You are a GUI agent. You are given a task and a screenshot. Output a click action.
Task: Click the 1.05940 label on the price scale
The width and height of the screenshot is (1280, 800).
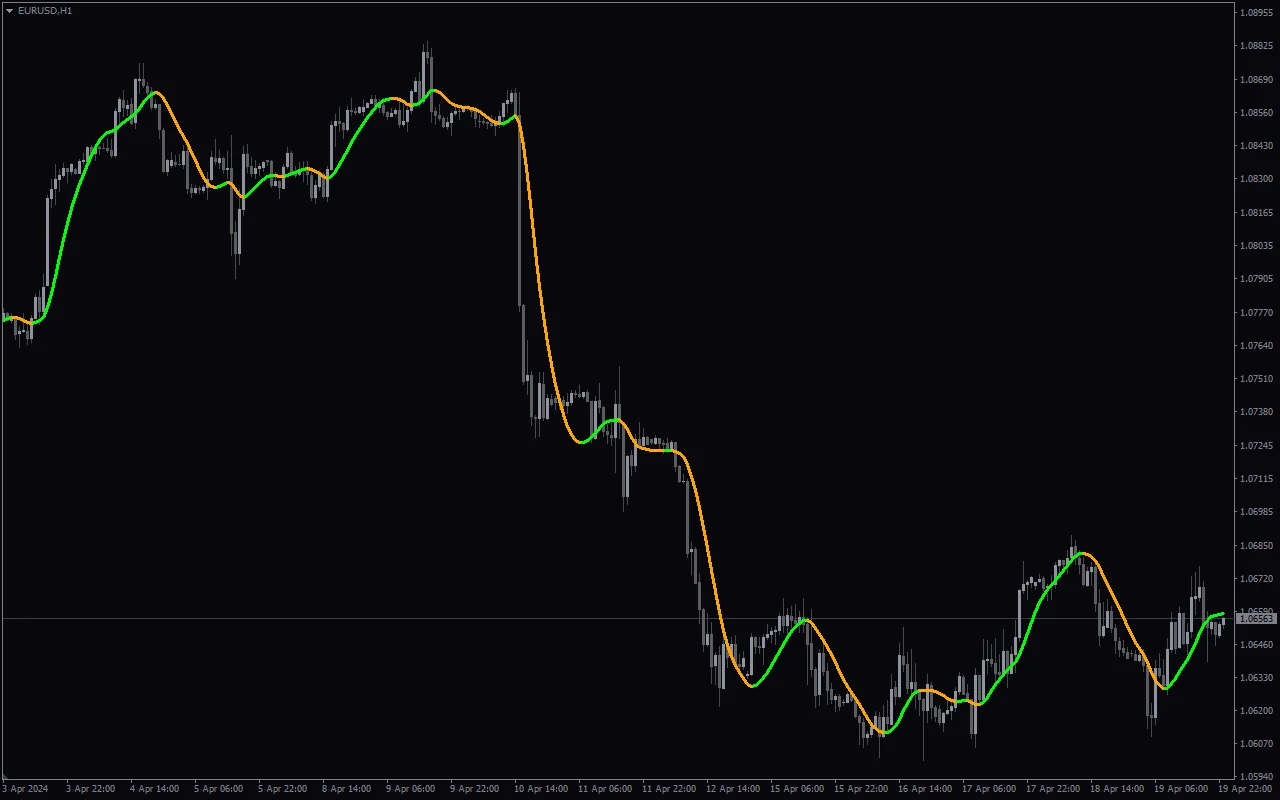[1256, 776]
